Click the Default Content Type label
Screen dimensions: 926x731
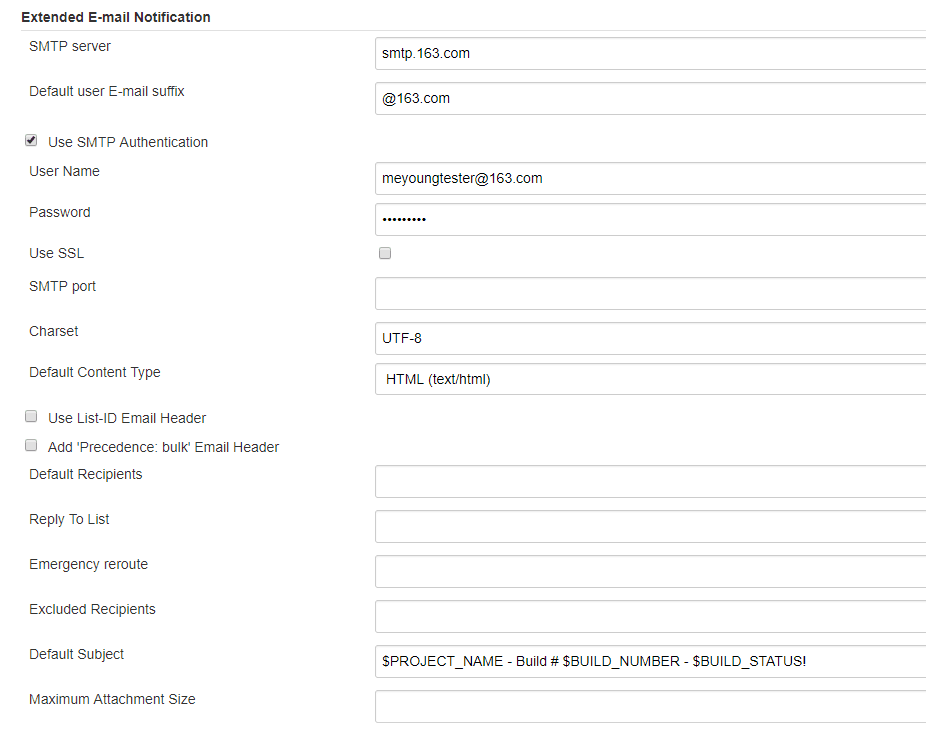point(95,372)
